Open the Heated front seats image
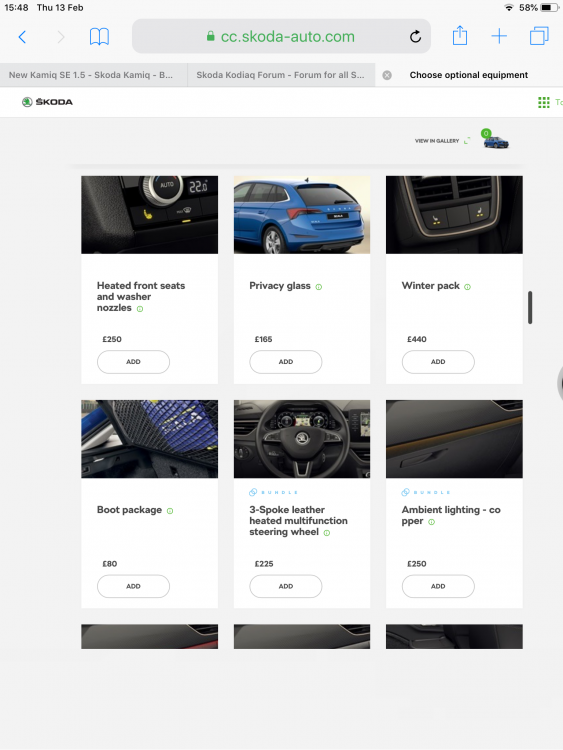Screen dimensions: 563x750 [x=149, y=215]
